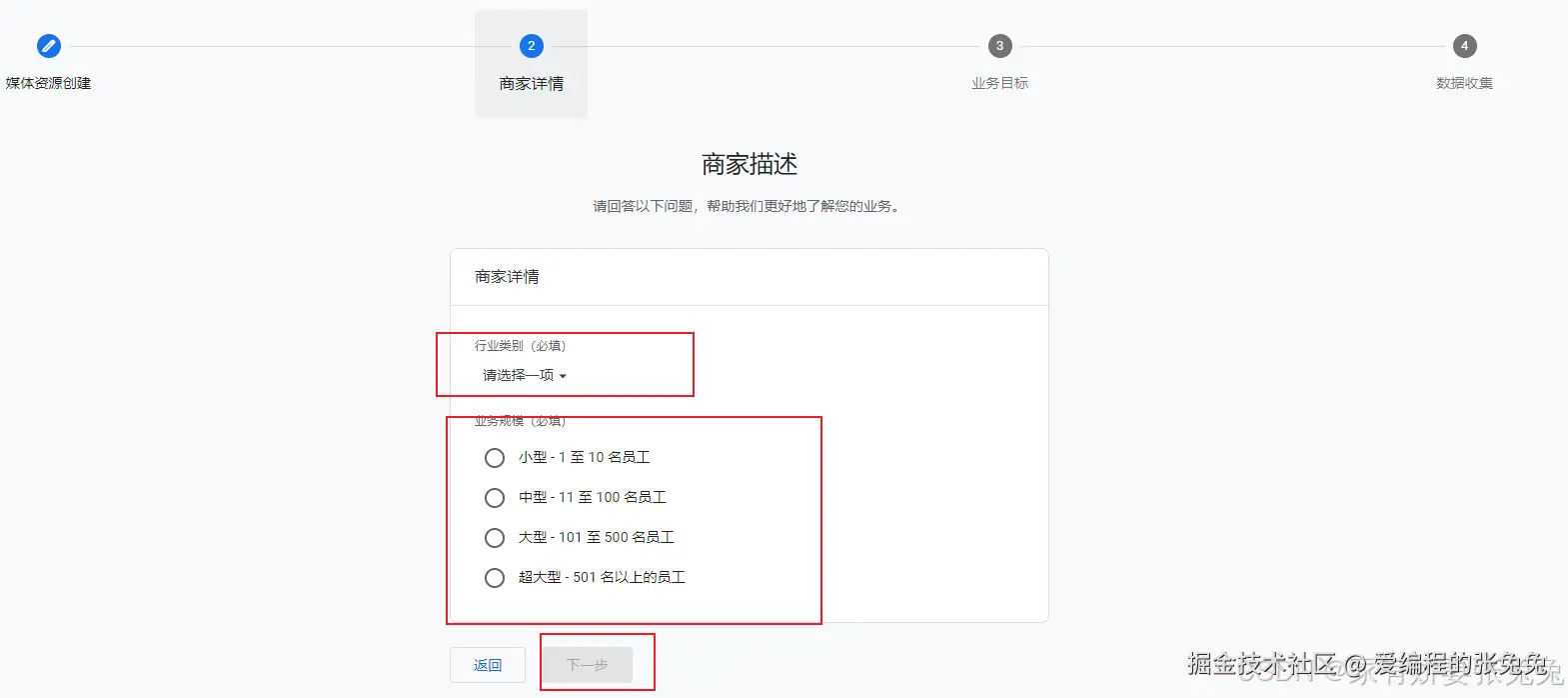Viewport: 1568px width, 698px height.
Task: Select the 小型 - 1 至 10 名员工 option
Action: click(494, 457)
